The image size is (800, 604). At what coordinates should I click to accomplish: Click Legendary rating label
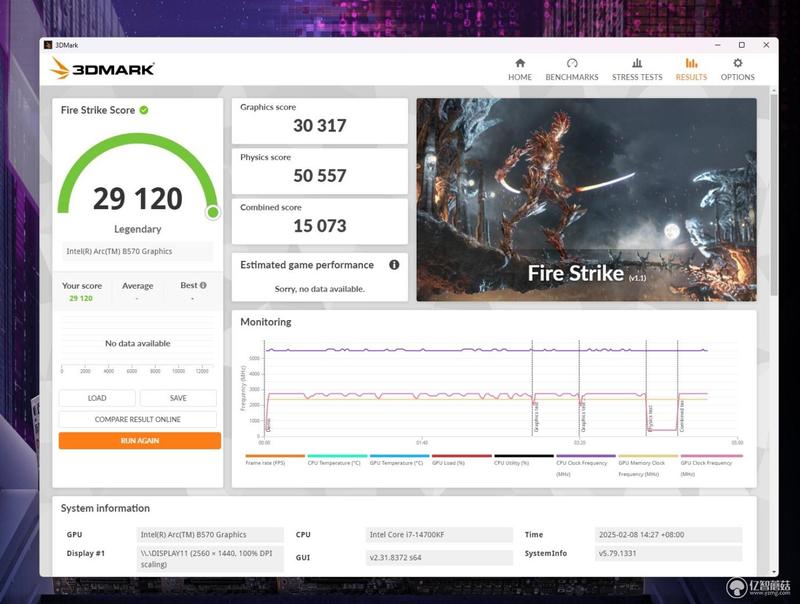[x=138, y=229]
